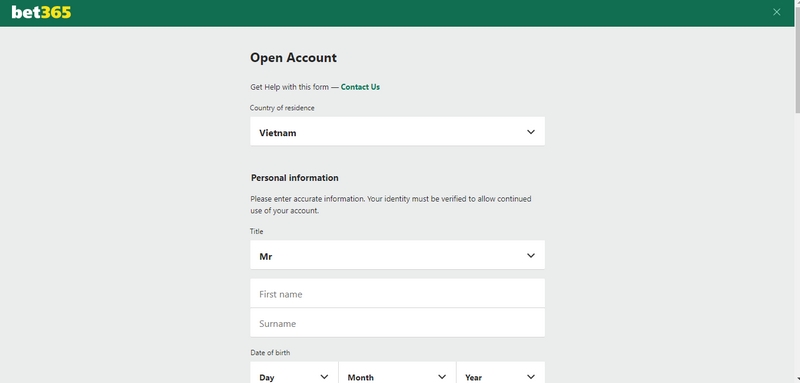Click the chevron beside Vietnam

click(531, 132)
